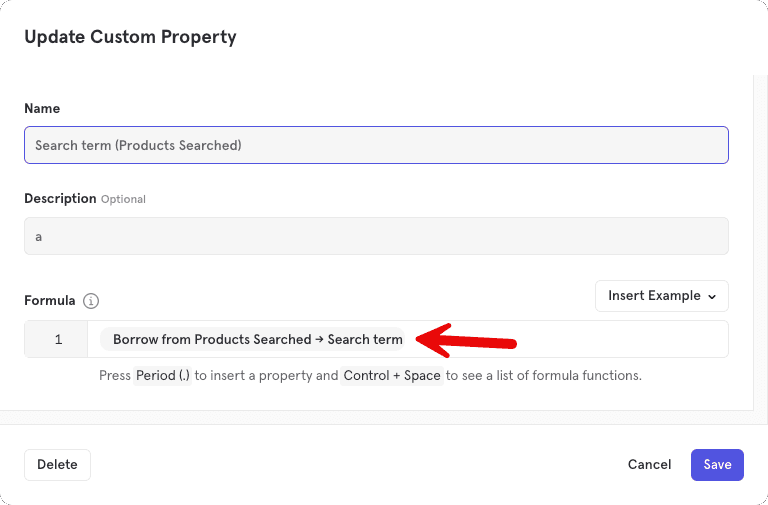
Task: Click formula line number 1 gutter
Action: click(x=57, y=340)
